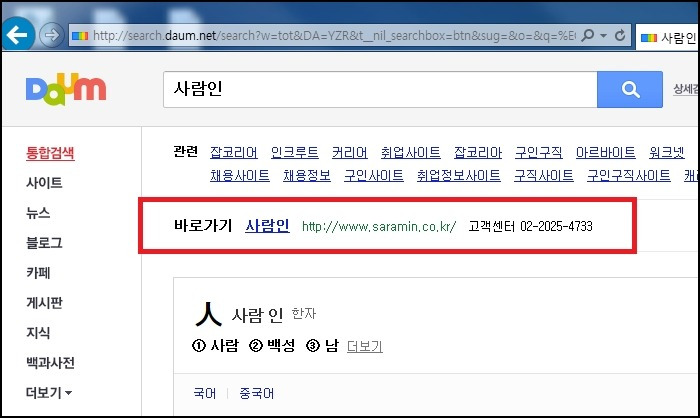The height and width of the screenshot is (418, 700).
Task: Click the meaning ② 백성 text
Action: [272, 345]
